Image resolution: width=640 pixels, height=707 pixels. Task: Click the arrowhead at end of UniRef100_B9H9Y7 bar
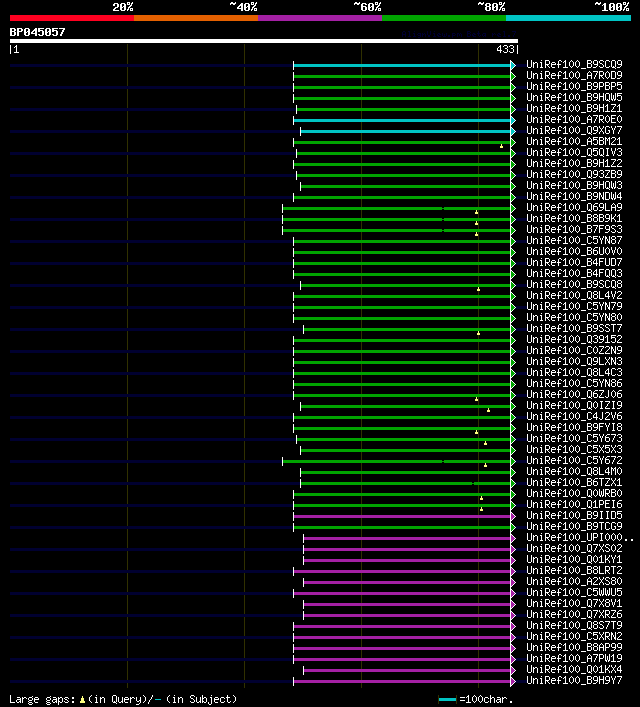pyautogui.click(x=513, y=681)
